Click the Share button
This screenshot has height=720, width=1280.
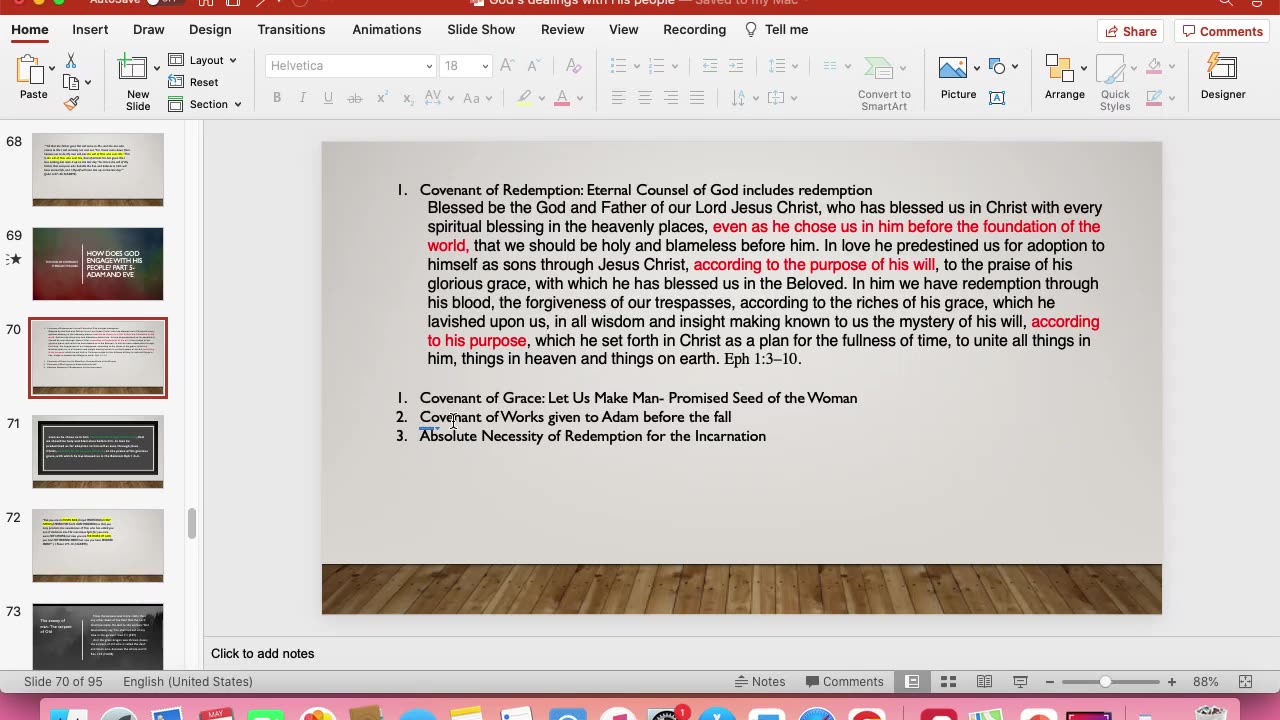1131,31
